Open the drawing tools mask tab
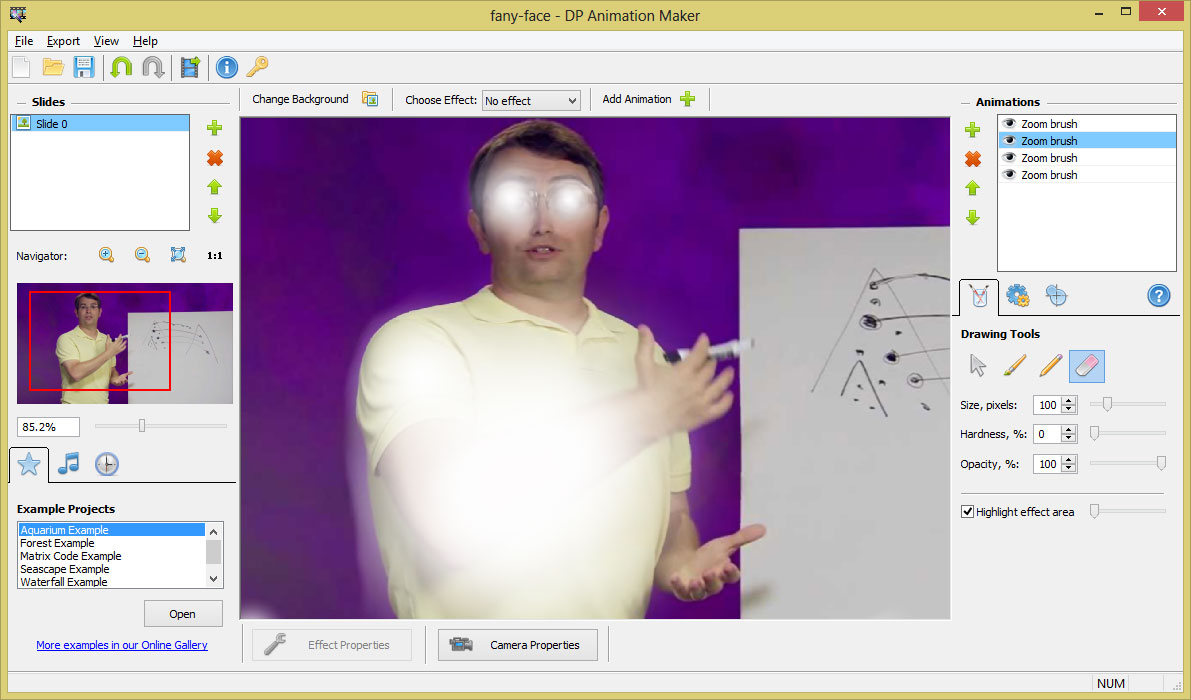Image resolution: width=1191 pixels, height=700 pixels. click(979, 296)
